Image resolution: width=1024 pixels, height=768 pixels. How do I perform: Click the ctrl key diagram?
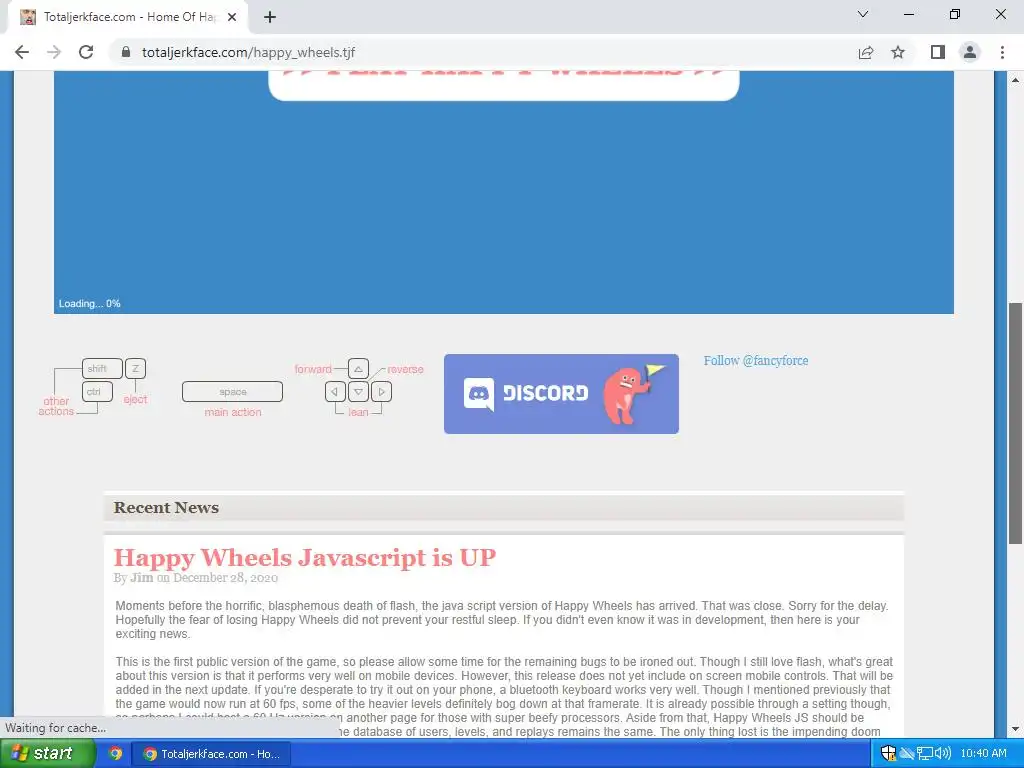tap(97, 392)
